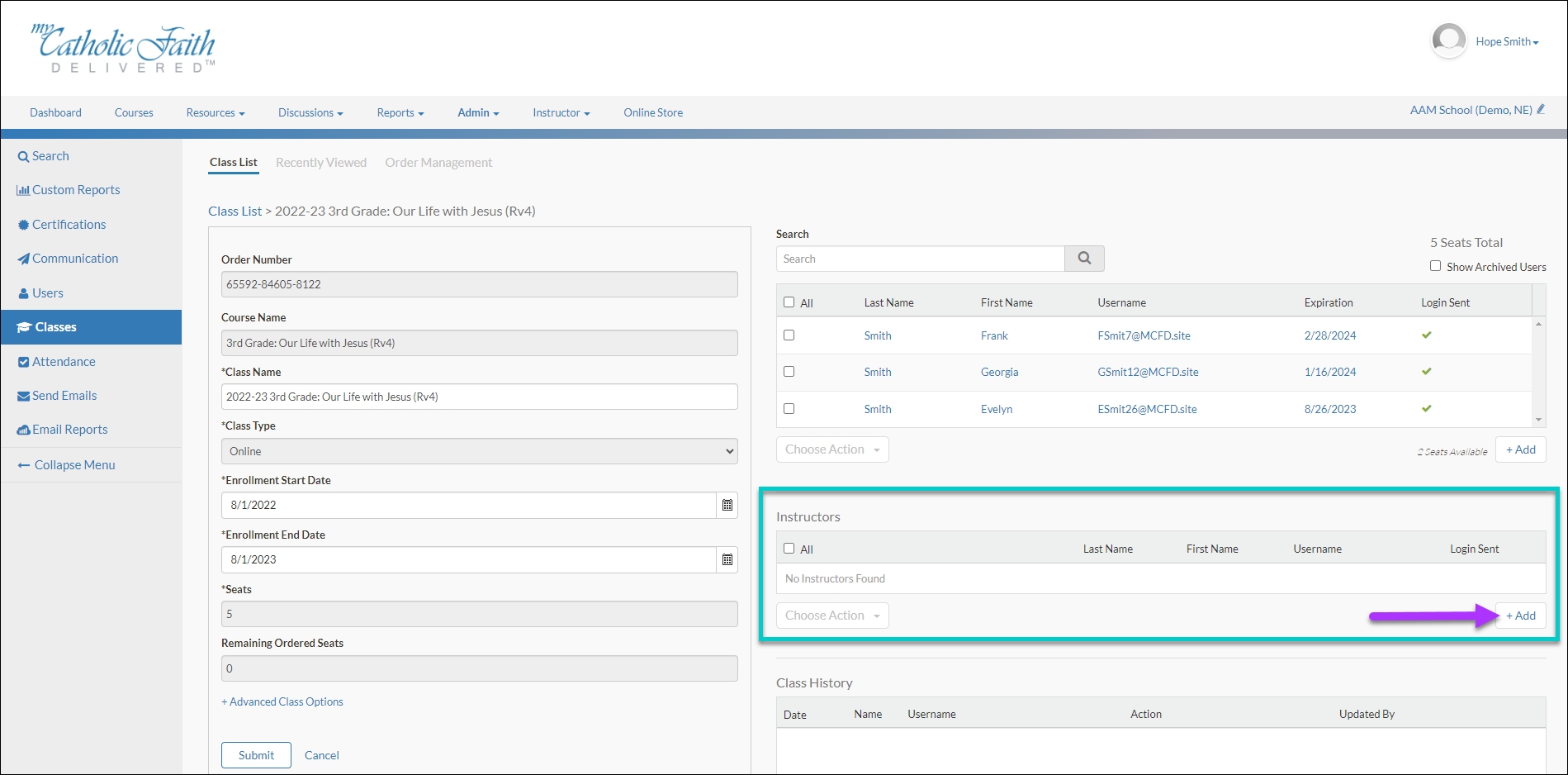Add a student with + Add button
This screenshot has height=775, width=1568.
(1521, 449)
